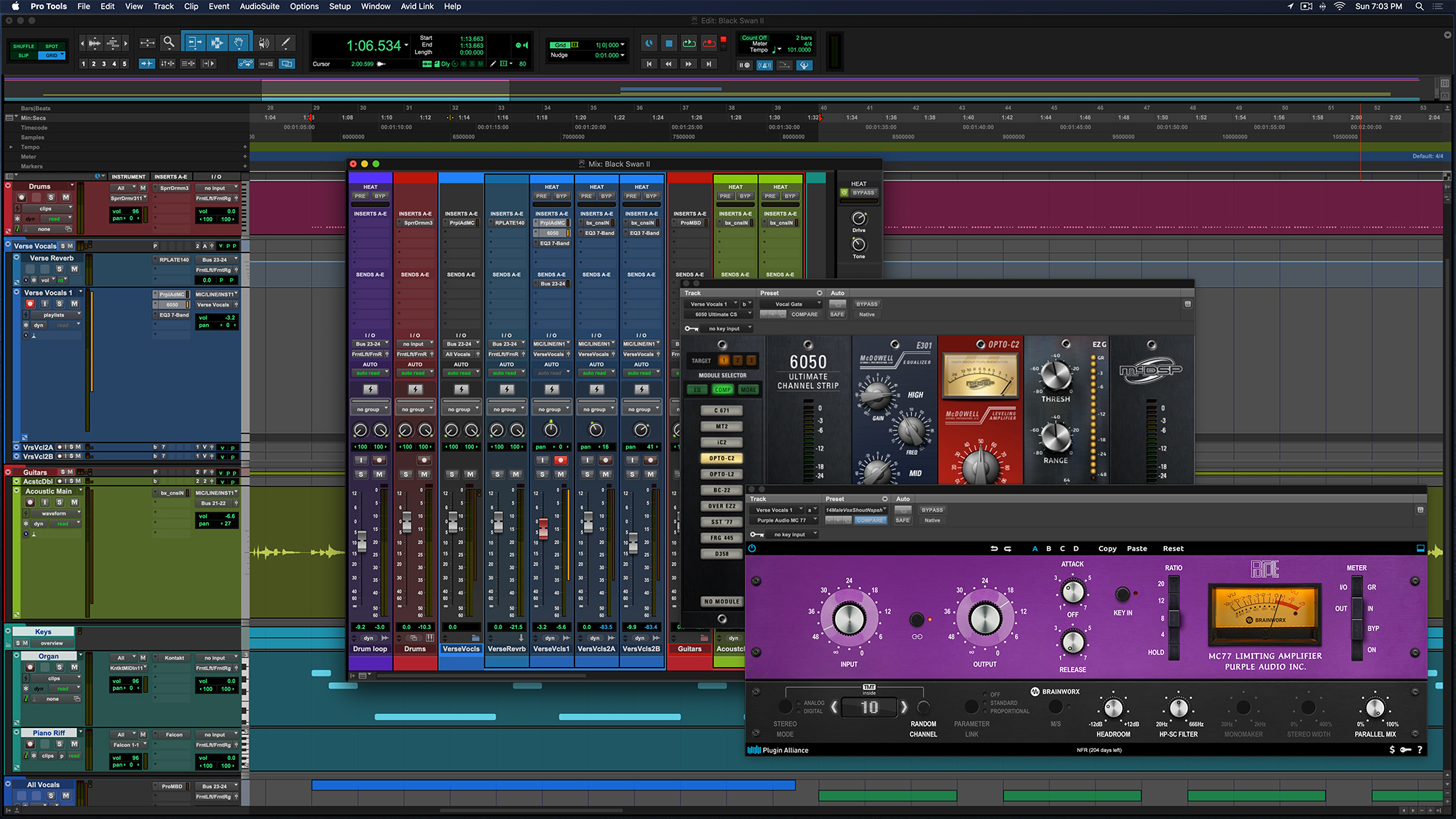Solo the Drums track
The image size is (1456, 819).
pos(50,197)
